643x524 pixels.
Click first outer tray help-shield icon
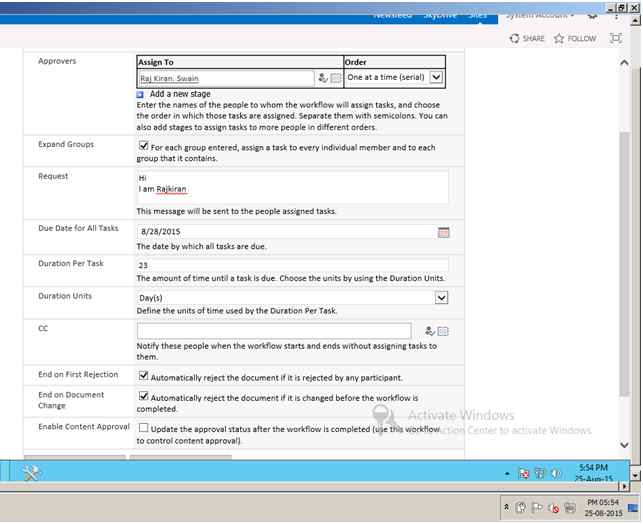pyautogui.click(x=520, y=508)
